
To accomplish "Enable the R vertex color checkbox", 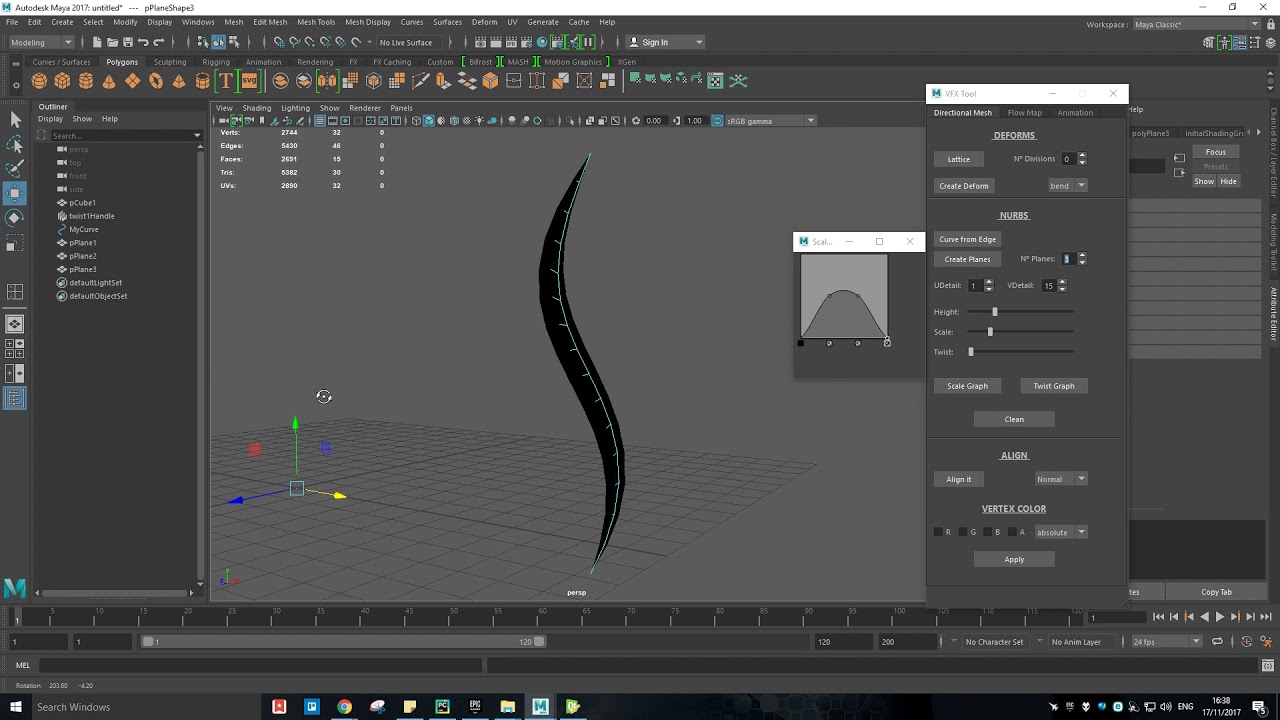I will point(938,532).
